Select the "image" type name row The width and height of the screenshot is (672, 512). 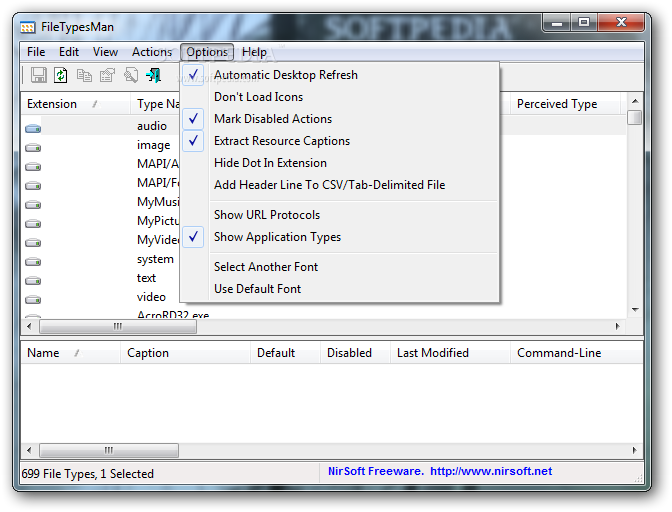153,145
